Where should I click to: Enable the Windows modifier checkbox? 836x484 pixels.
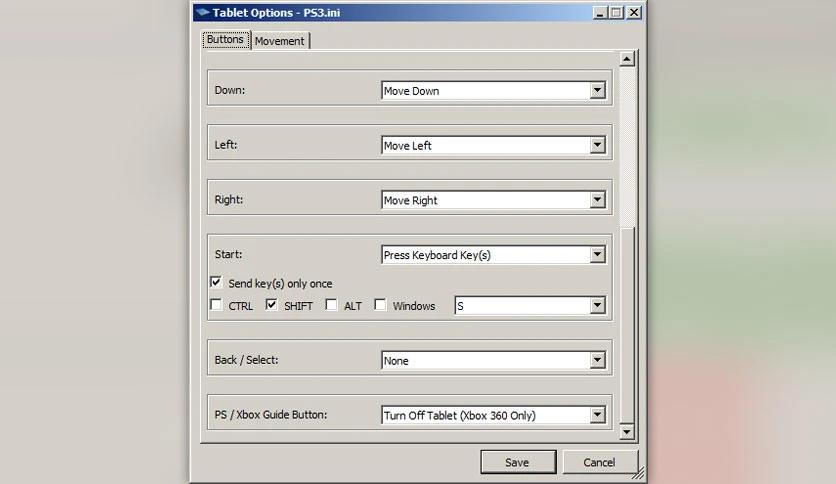[x=380, y=305]
